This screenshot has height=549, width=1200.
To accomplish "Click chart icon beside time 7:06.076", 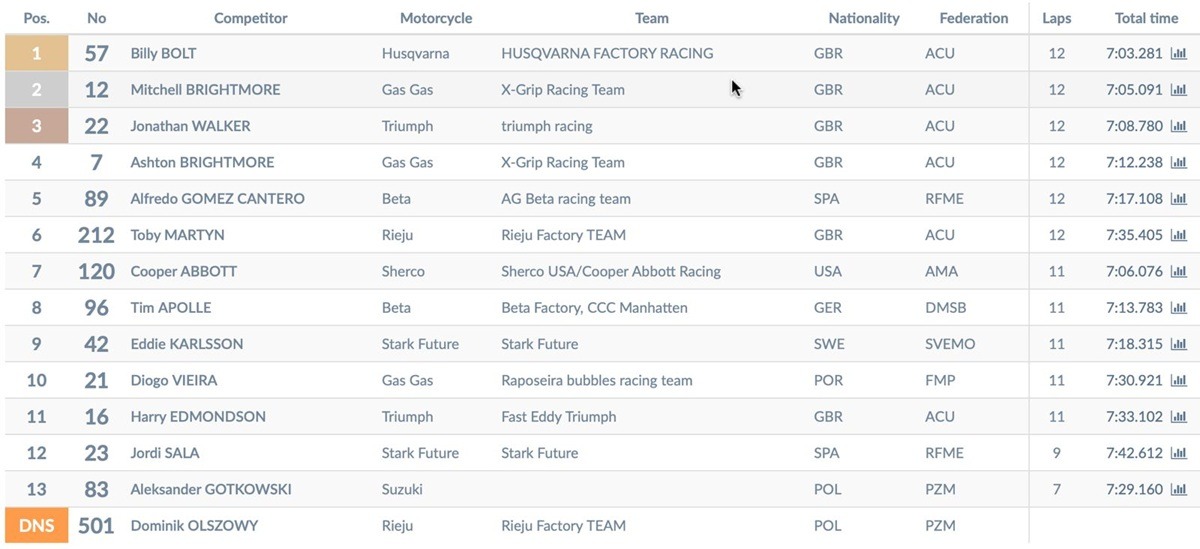I will click(1178, 272).
